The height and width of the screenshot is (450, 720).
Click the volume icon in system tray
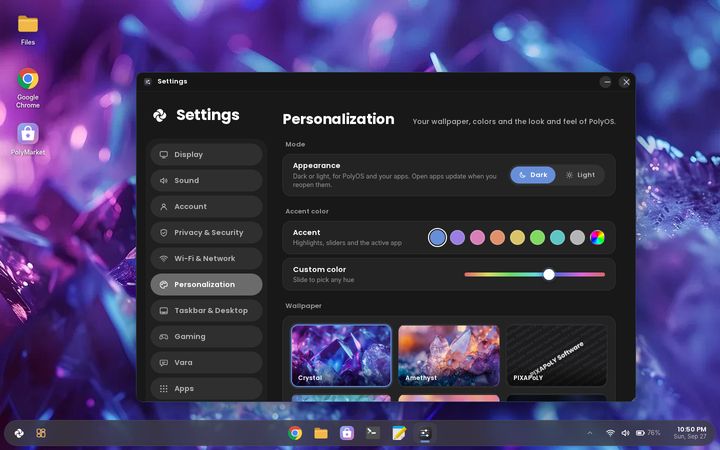pyautogui.click(x=625, y=433)
